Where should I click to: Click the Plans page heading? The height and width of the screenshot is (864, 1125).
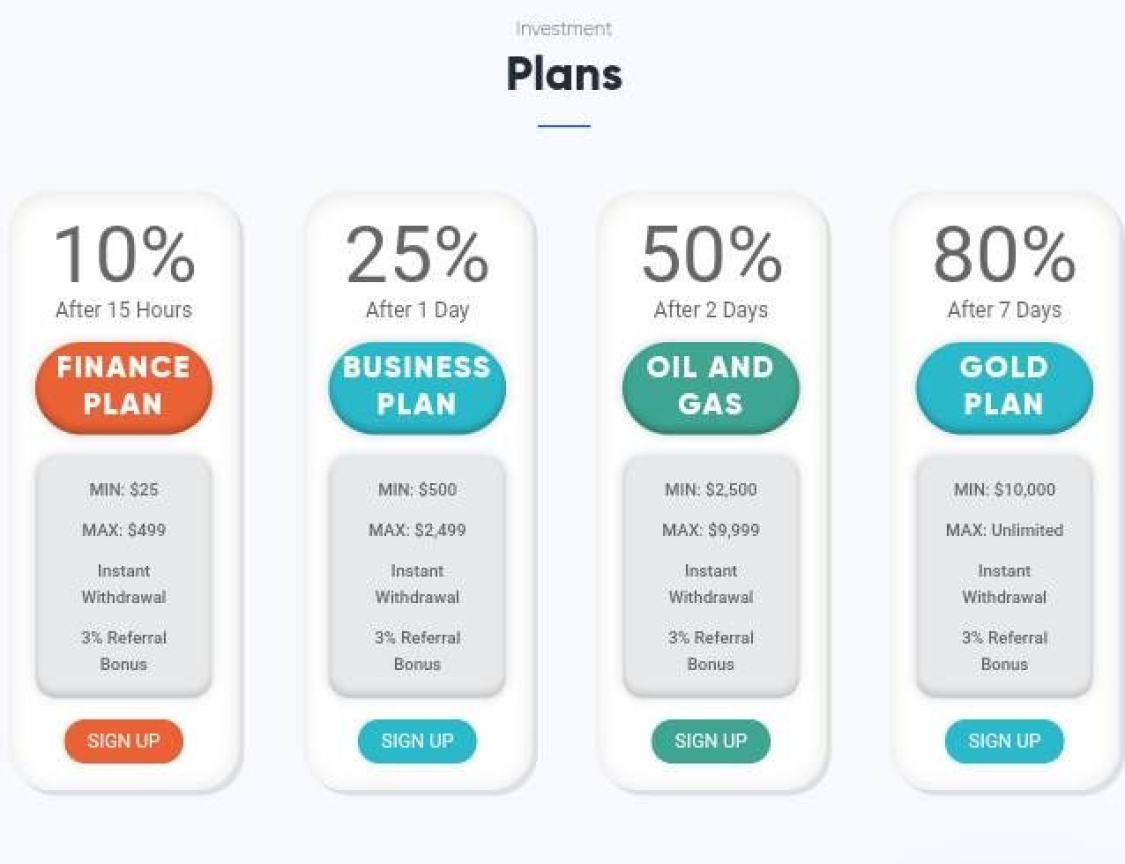[564, 75]
